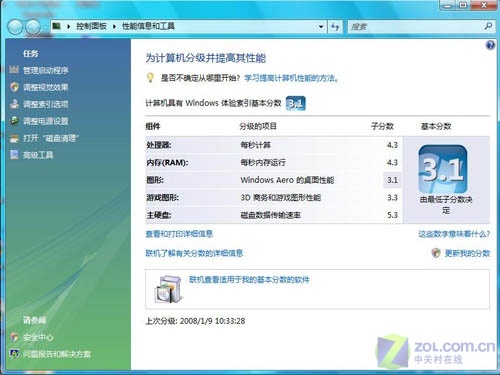The width and height of the screenshot is (500, 375).
Task: Click the software box icon
Action: coord(169,289)
